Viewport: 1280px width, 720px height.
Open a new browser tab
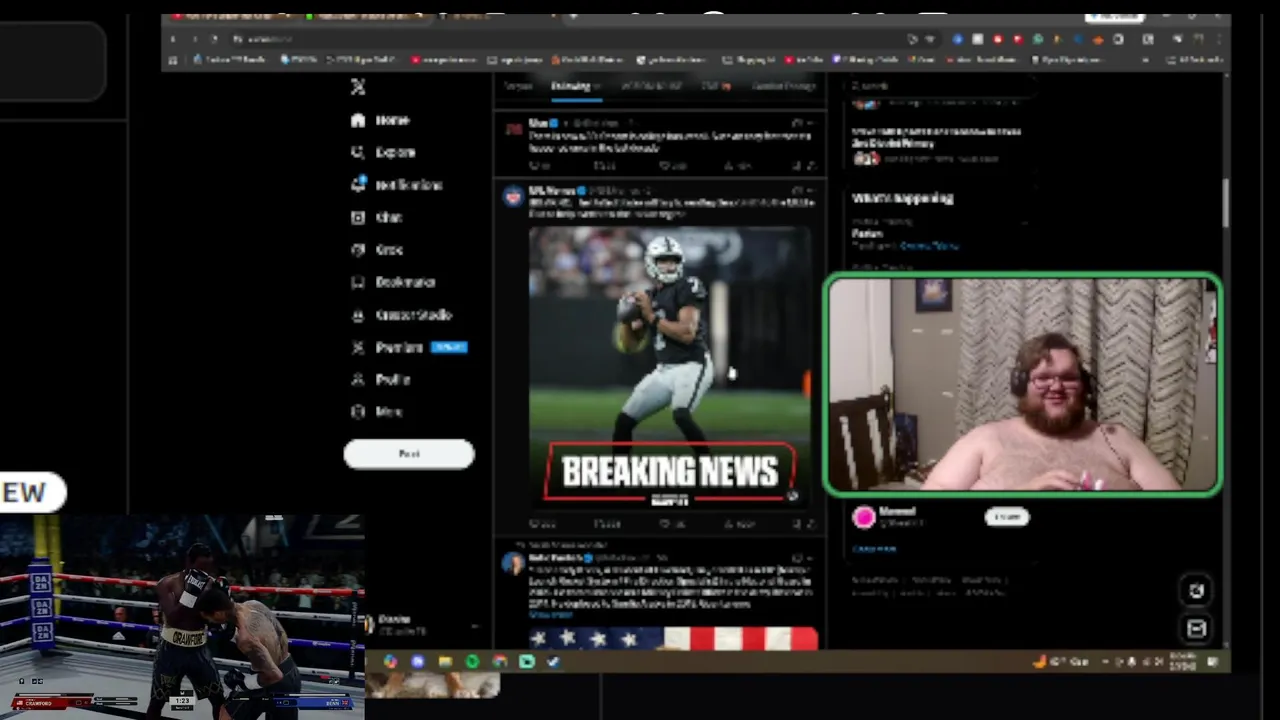point(573,17)
